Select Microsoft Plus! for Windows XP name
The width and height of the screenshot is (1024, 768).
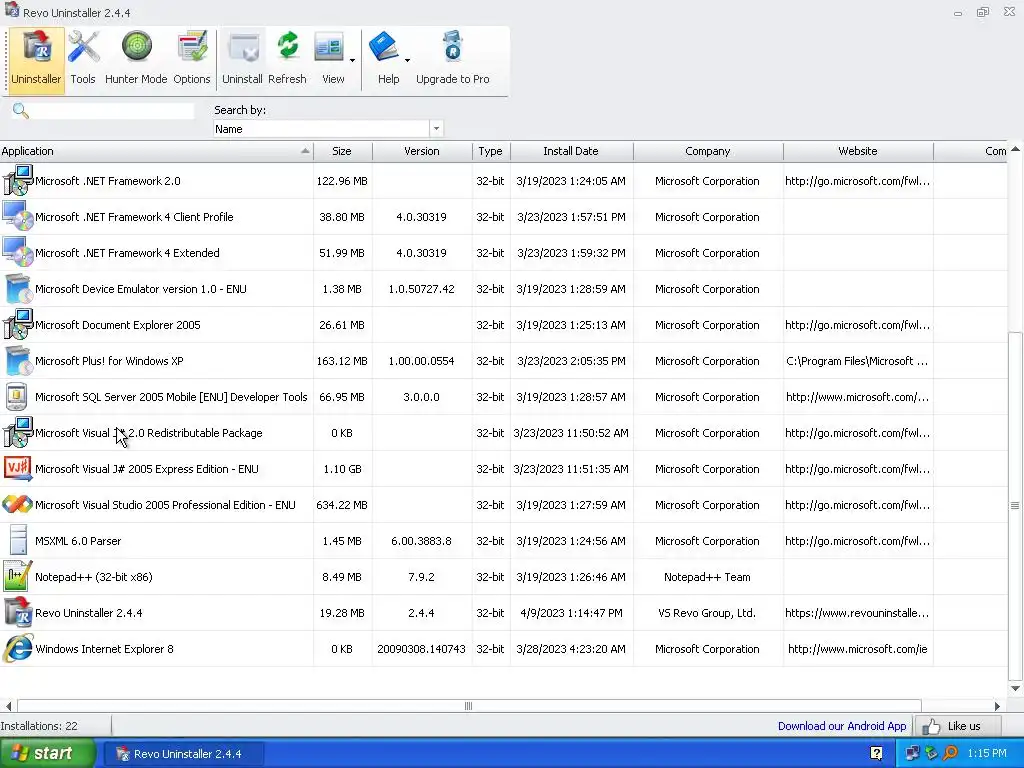click(109, 360)
